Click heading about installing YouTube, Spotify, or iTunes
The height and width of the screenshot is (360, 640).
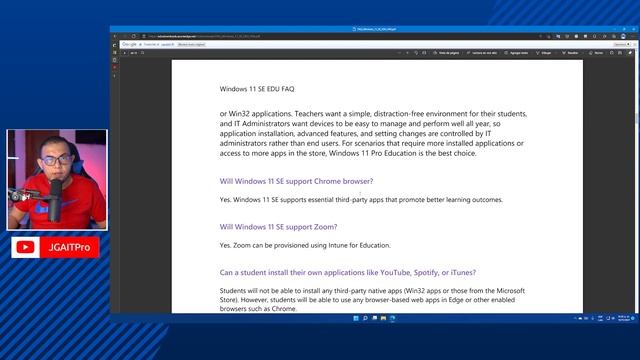click(x=348, y=273)
